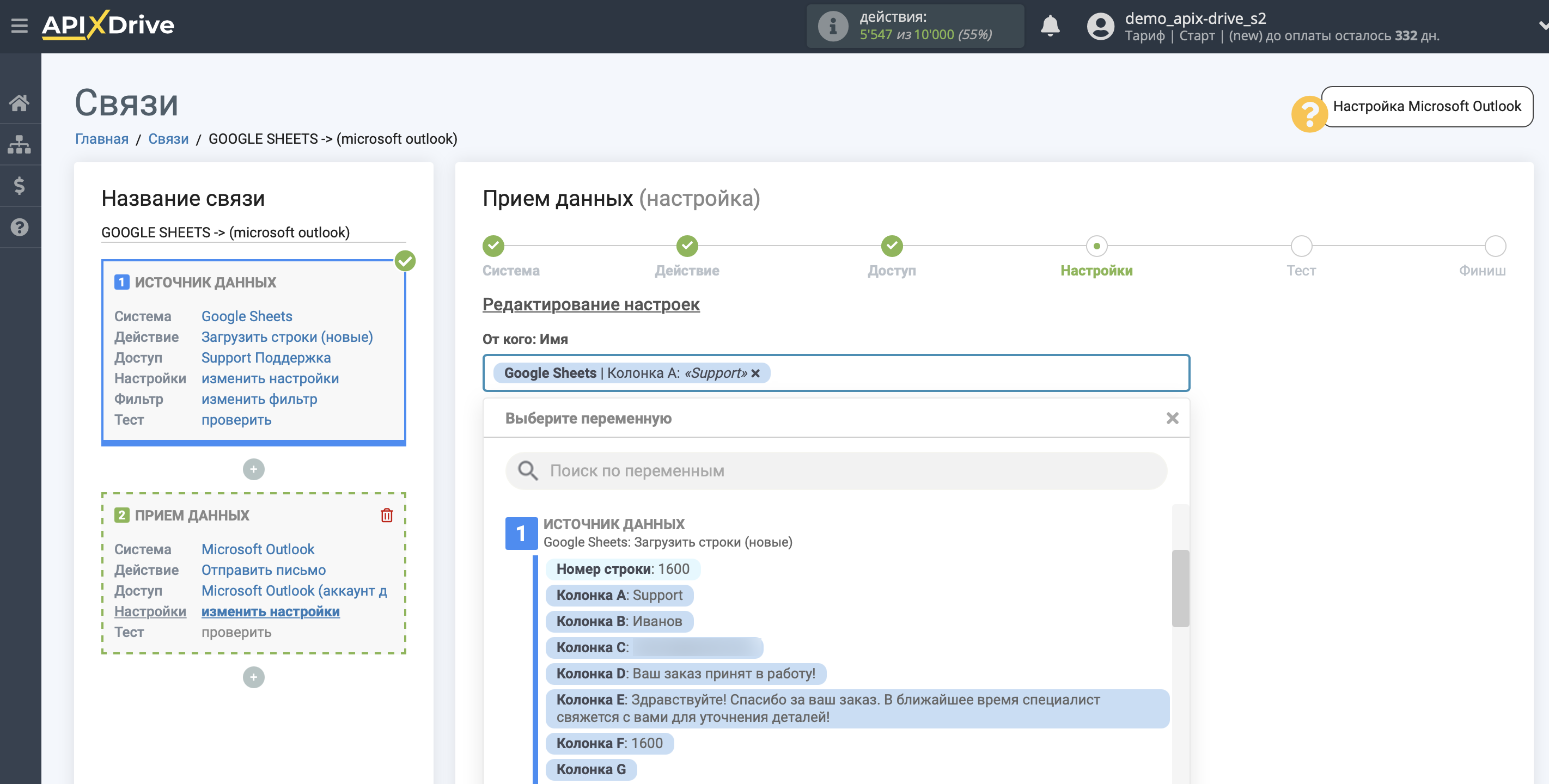The width and height of the screenshot is (1549, 784).
Task: Click source проверить test link
Action: tap(236, 420)
